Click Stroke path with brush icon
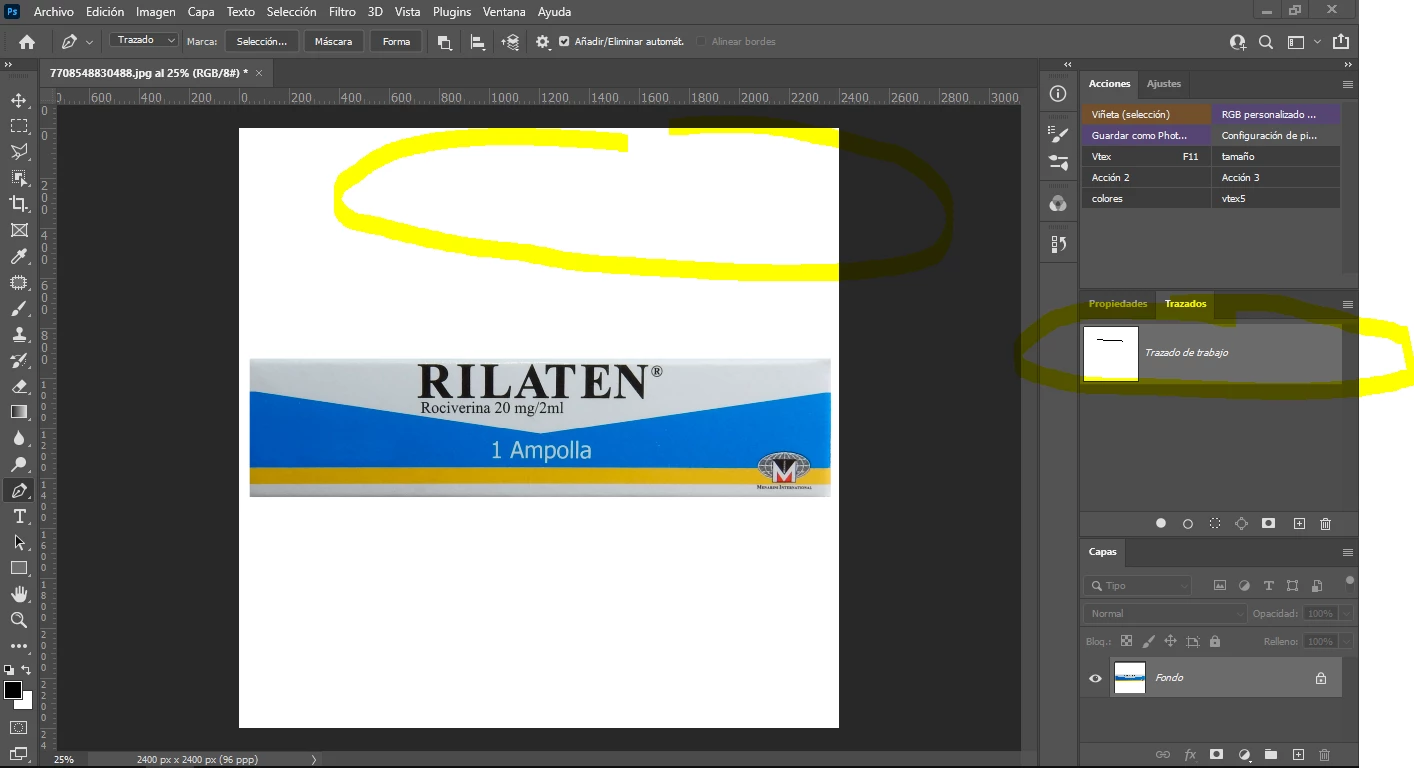This screenshot has width=1414, height=768. pyautogui.click(x=1188, y=523)
